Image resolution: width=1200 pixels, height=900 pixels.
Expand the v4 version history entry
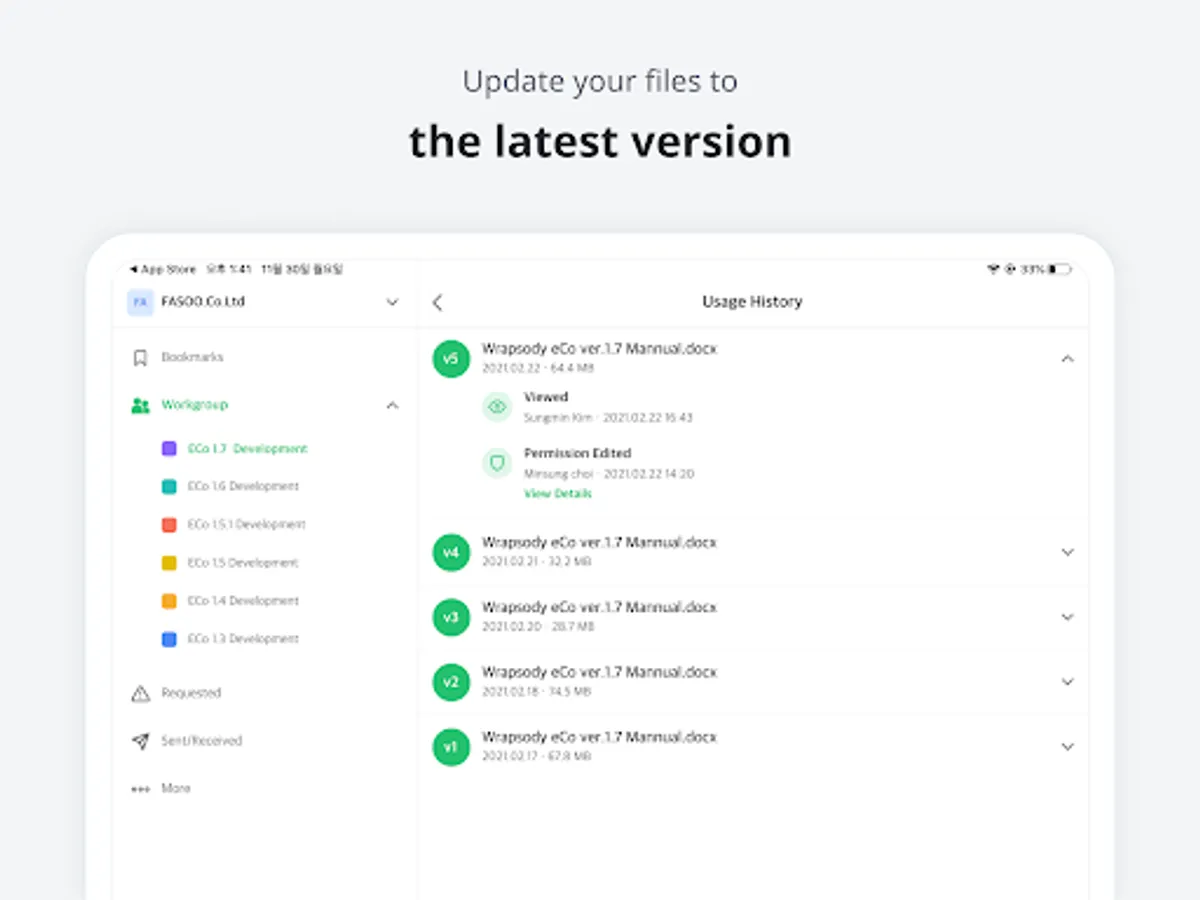[x=1068, y=552]
